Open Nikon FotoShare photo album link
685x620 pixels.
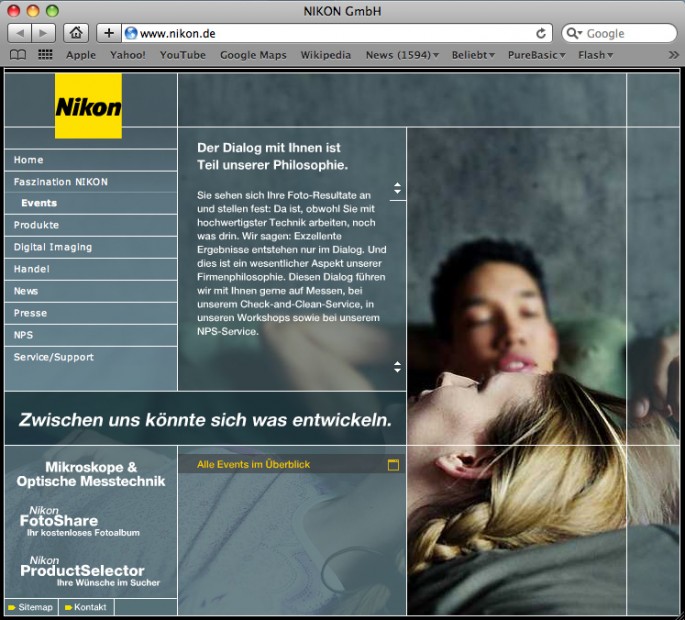pyautogui.click(x=80, y=521)
